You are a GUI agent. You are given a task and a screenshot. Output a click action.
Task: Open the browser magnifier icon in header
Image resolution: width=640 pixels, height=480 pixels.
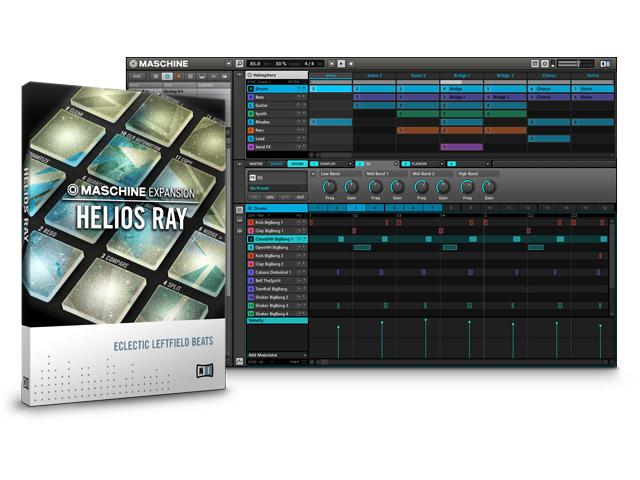tap(240, 64)
